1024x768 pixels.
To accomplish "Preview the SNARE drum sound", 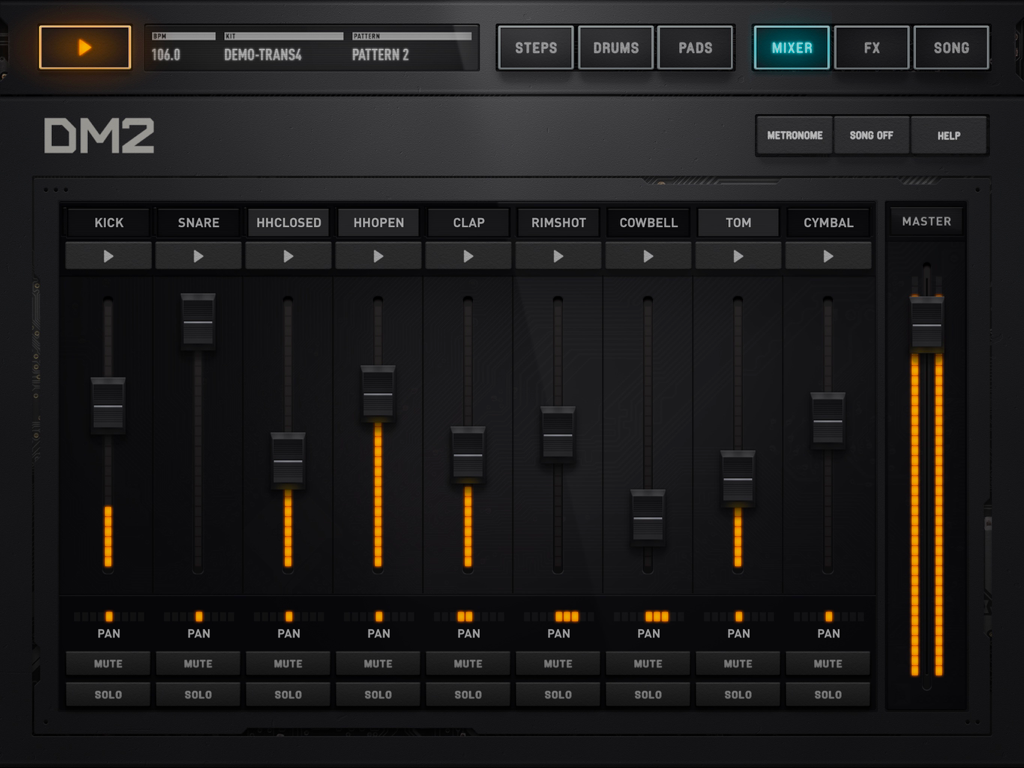I will (198, 255).
